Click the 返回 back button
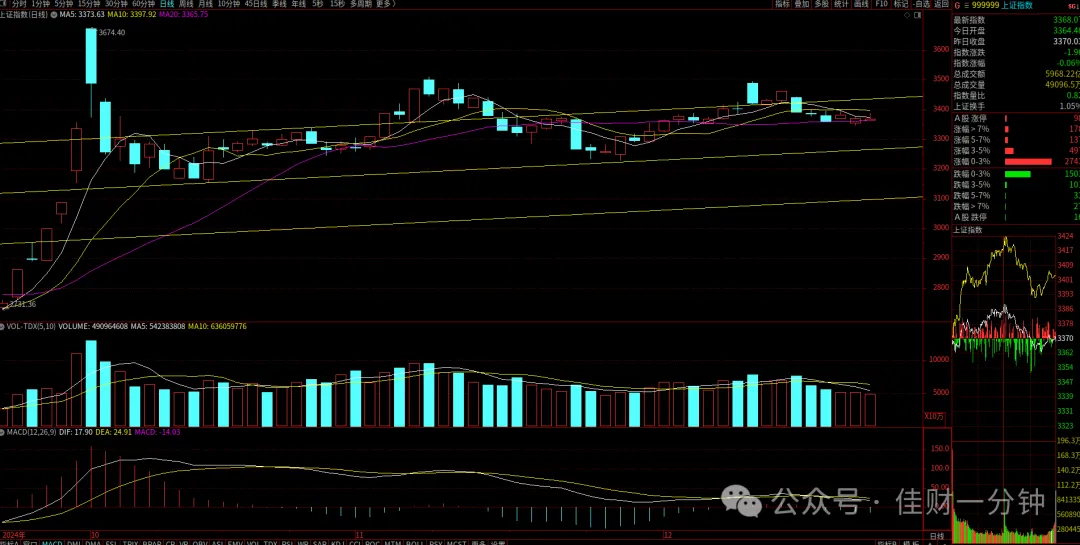 (x=941, y=4)
